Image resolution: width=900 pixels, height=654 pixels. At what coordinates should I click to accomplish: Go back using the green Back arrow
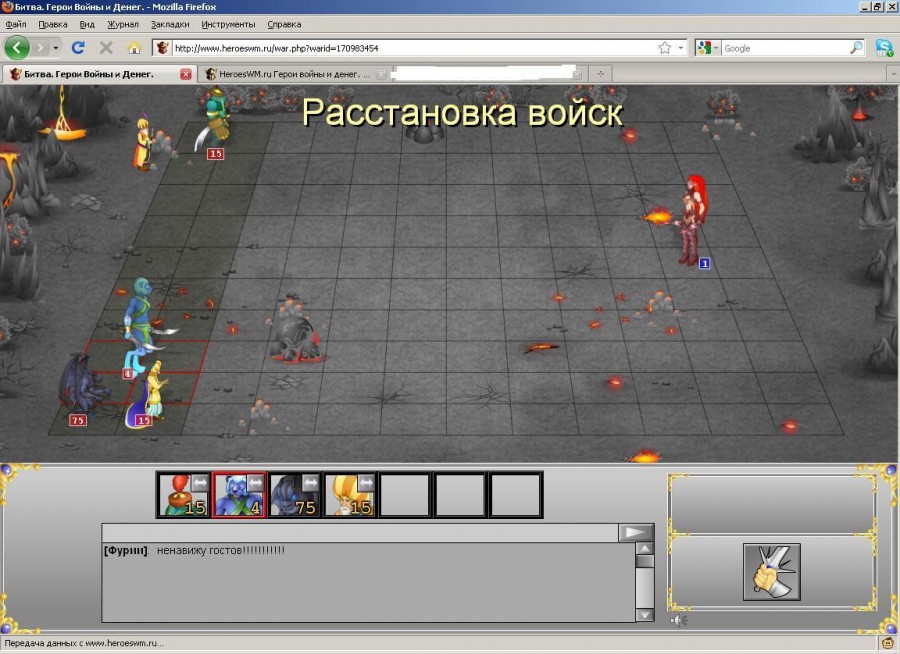point(17,48)
